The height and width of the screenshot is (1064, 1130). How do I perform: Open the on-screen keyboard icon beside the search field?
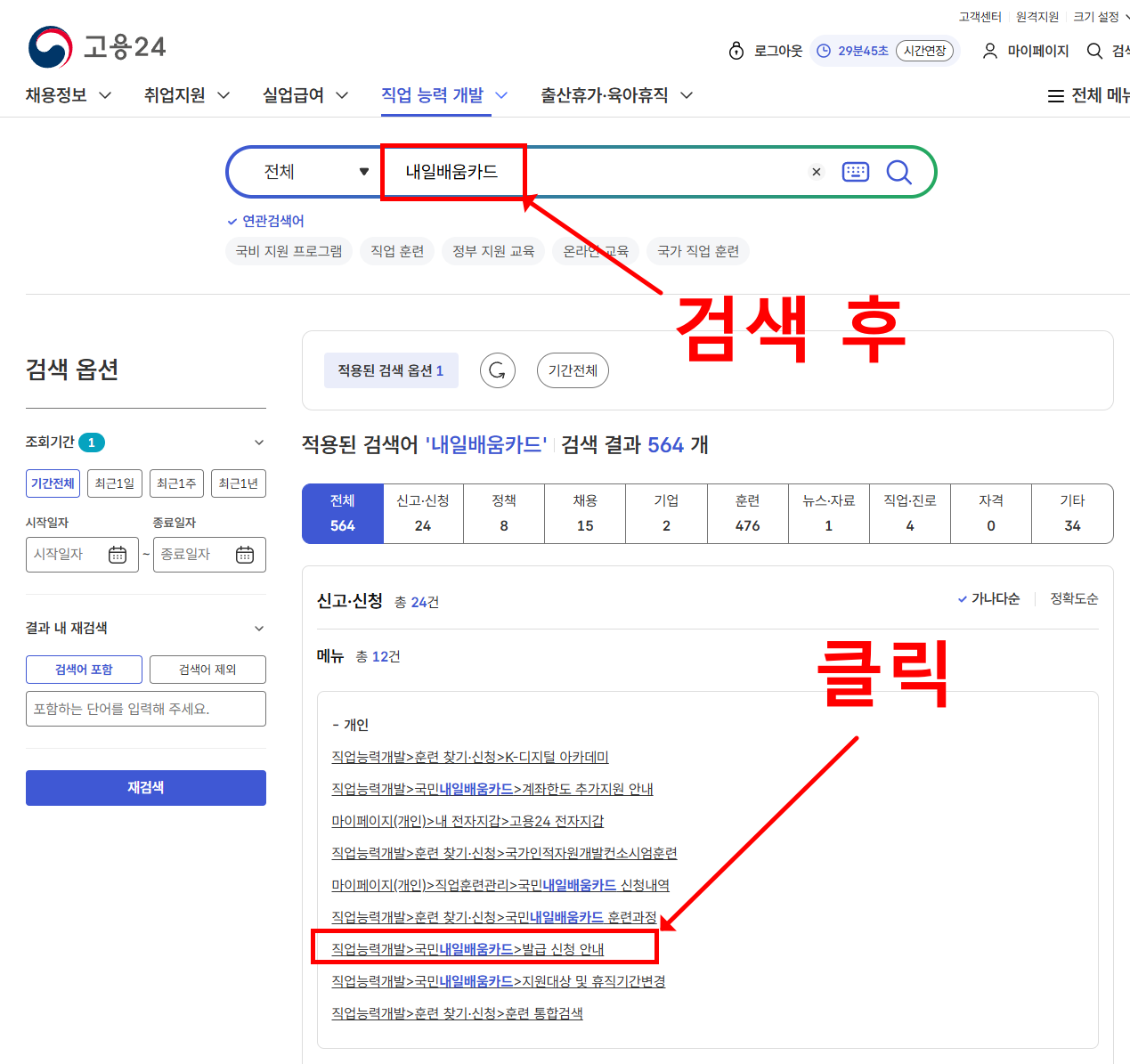pos(855,172)
